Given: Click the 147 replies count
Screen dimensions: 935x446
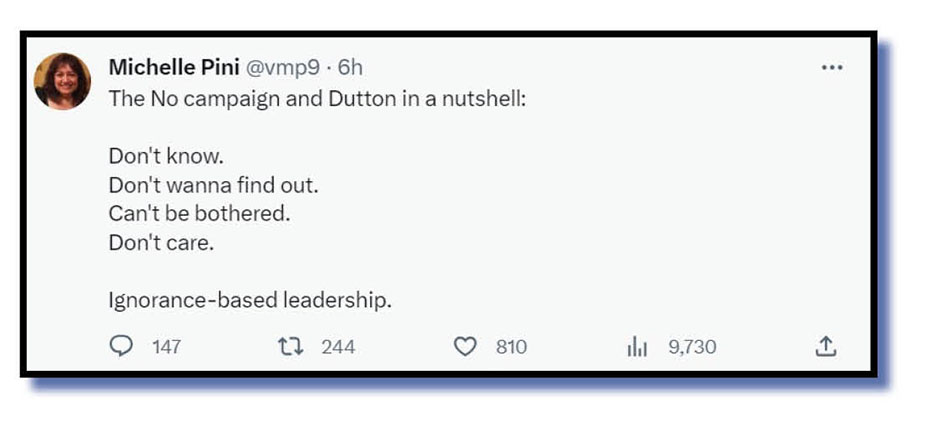Looking at the screenshot, I should click(166, 347).
